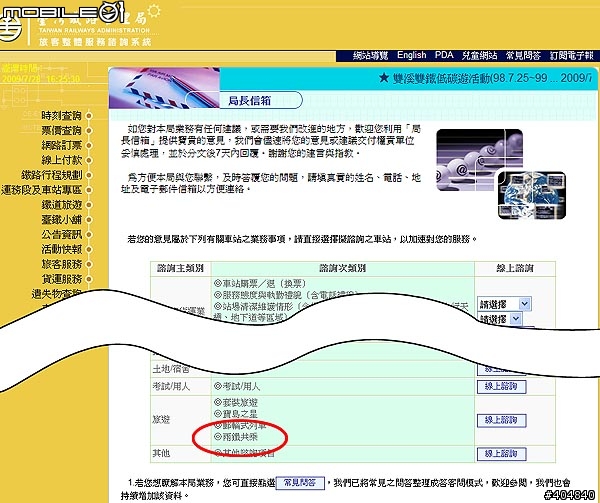Click the globe with screens illustration

tap(532, 195)
